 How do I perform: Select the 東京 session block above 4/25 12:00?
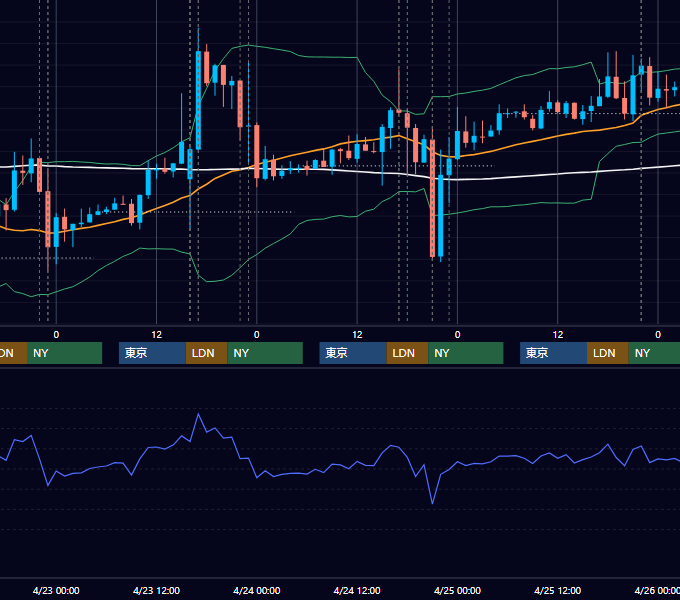(553, 353)
